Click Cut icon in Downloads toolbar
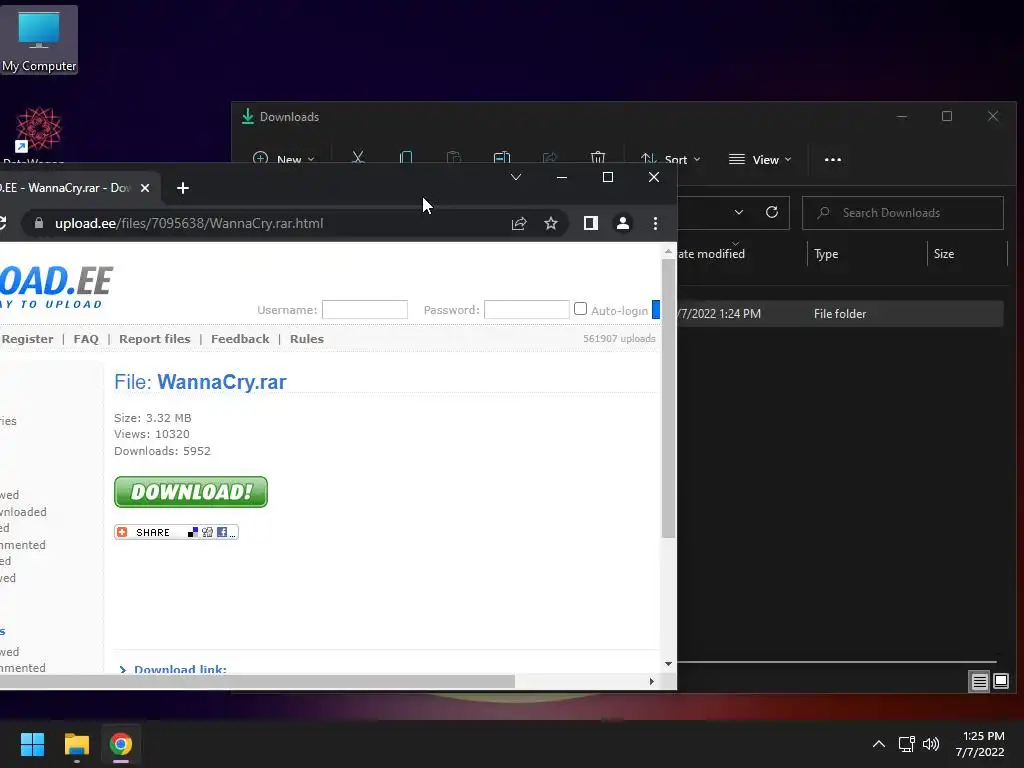This screenshot has height=768, width=1024. pyautogui.click(x=358, y=157)
